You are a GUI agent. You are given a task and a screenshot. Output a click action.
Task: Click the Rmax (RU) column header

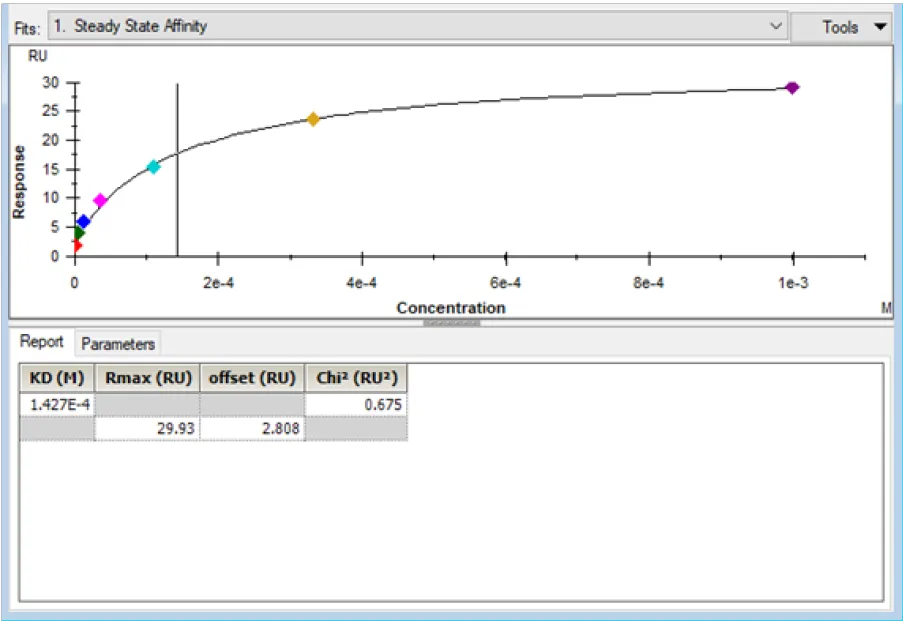[147, 377]
